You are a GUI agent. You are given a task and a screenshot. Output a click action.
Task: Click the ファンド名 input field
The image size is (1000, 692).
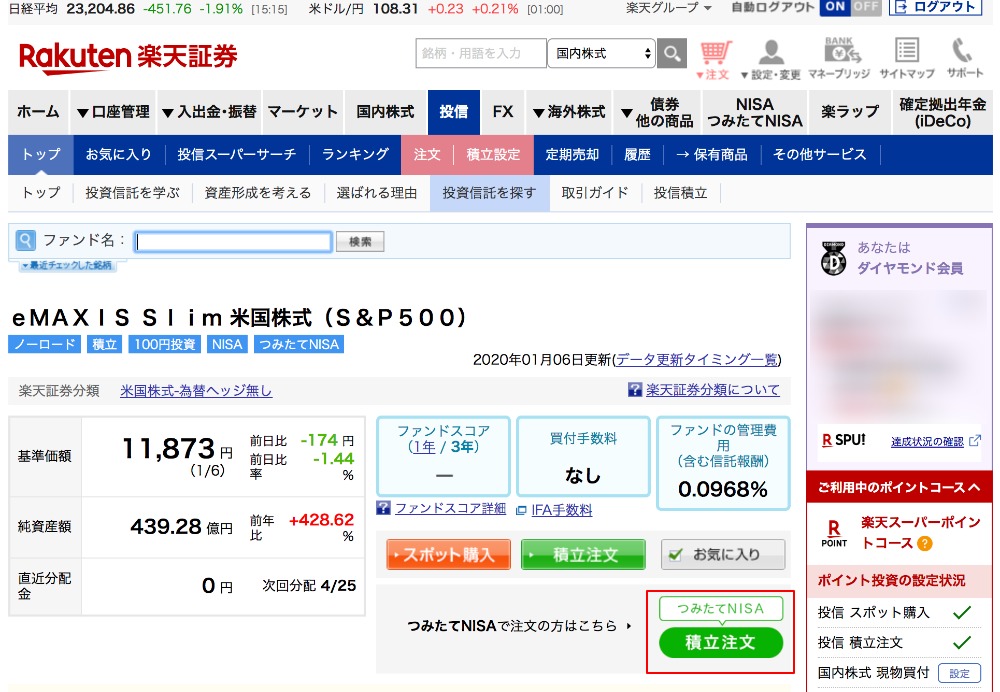[x=233, y=242]
